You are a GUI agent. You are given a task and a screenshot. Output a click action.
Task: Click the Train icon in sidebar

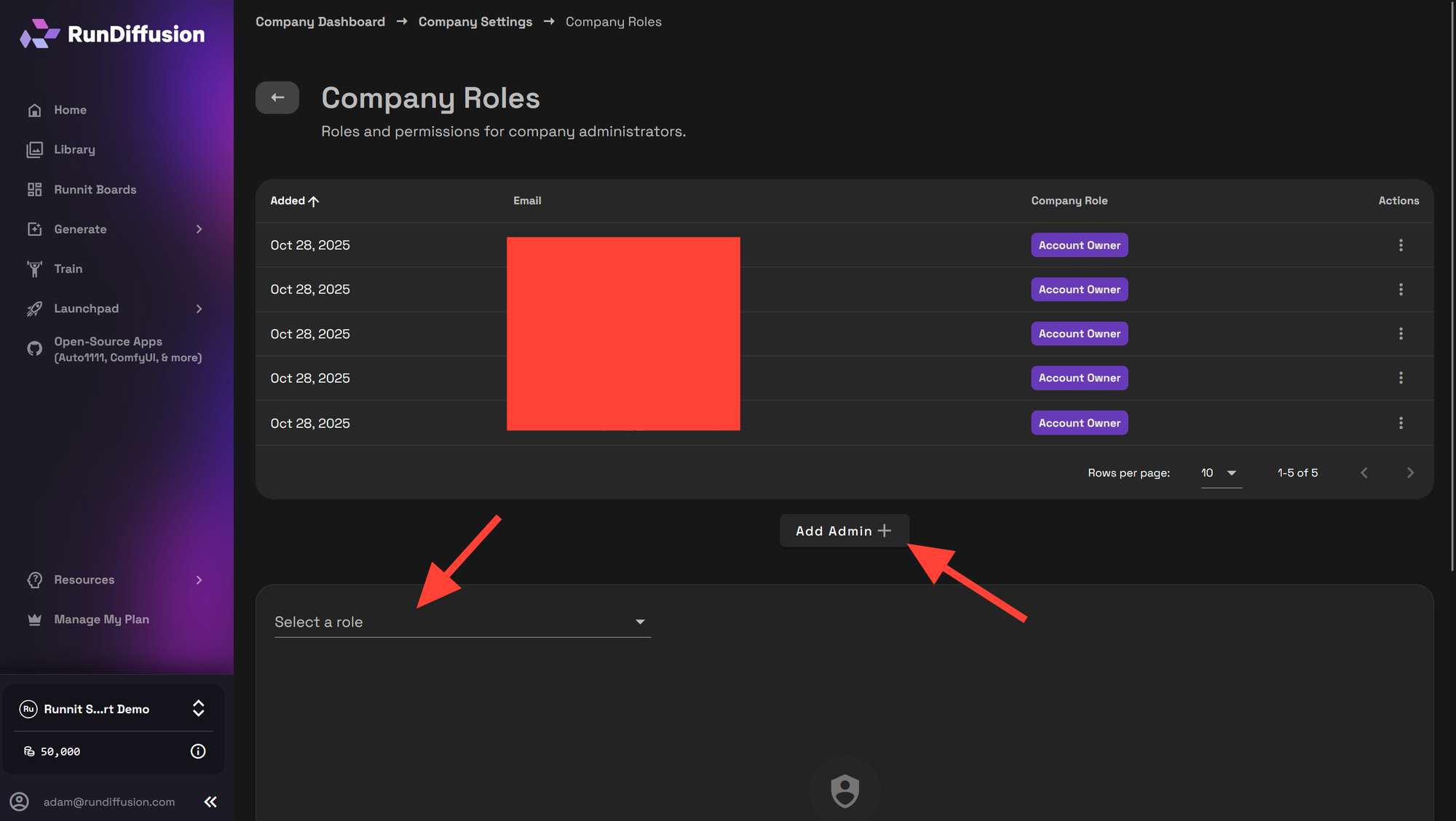tap(34, 269)
